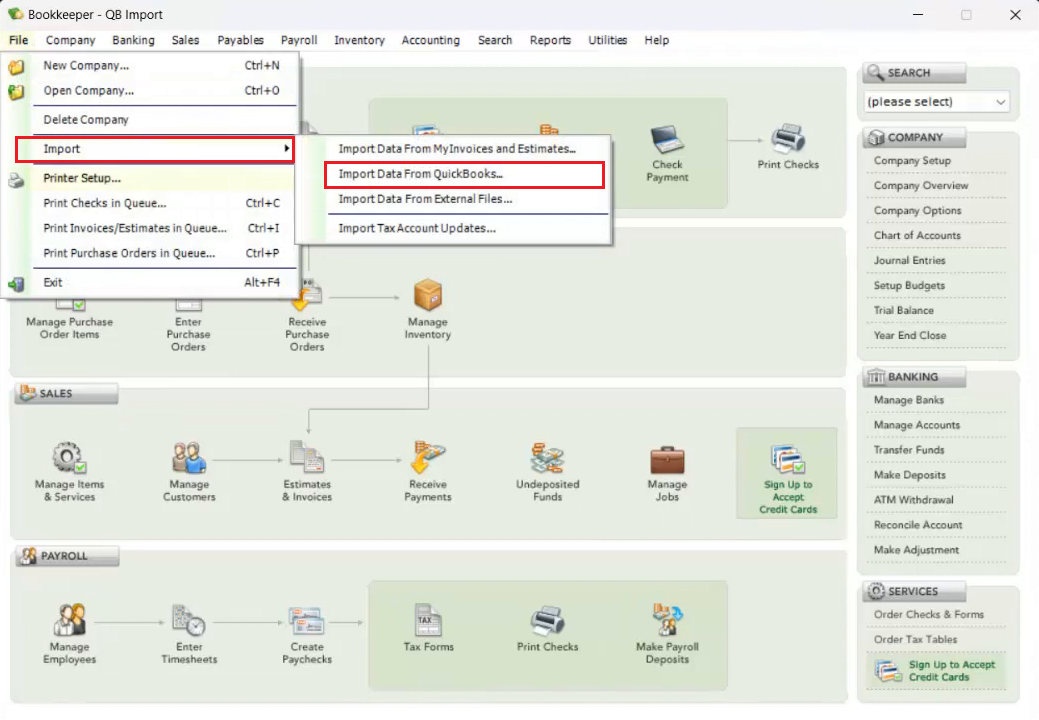This screenshot has height=720, width=1039.
Task: Open the Help menu
Action: click(657, 40)
